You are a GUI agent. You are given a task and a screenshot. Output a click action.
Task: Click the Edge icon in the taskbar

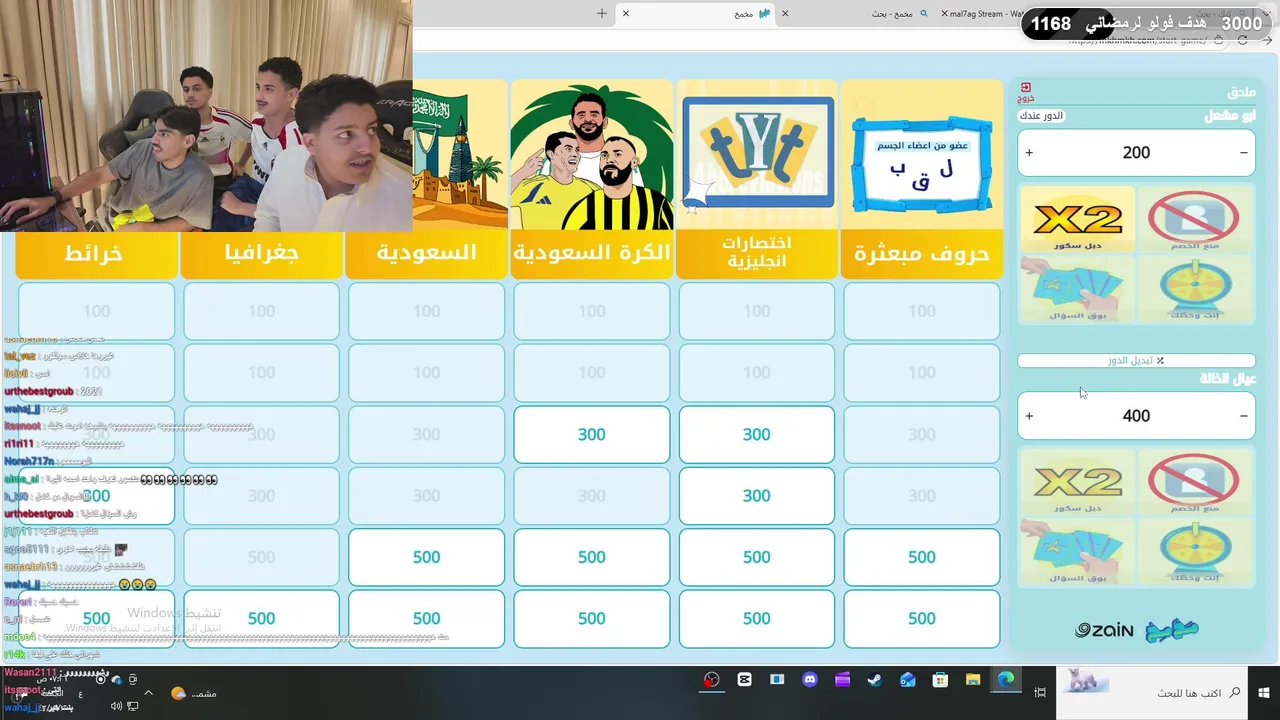point(1005,680)
